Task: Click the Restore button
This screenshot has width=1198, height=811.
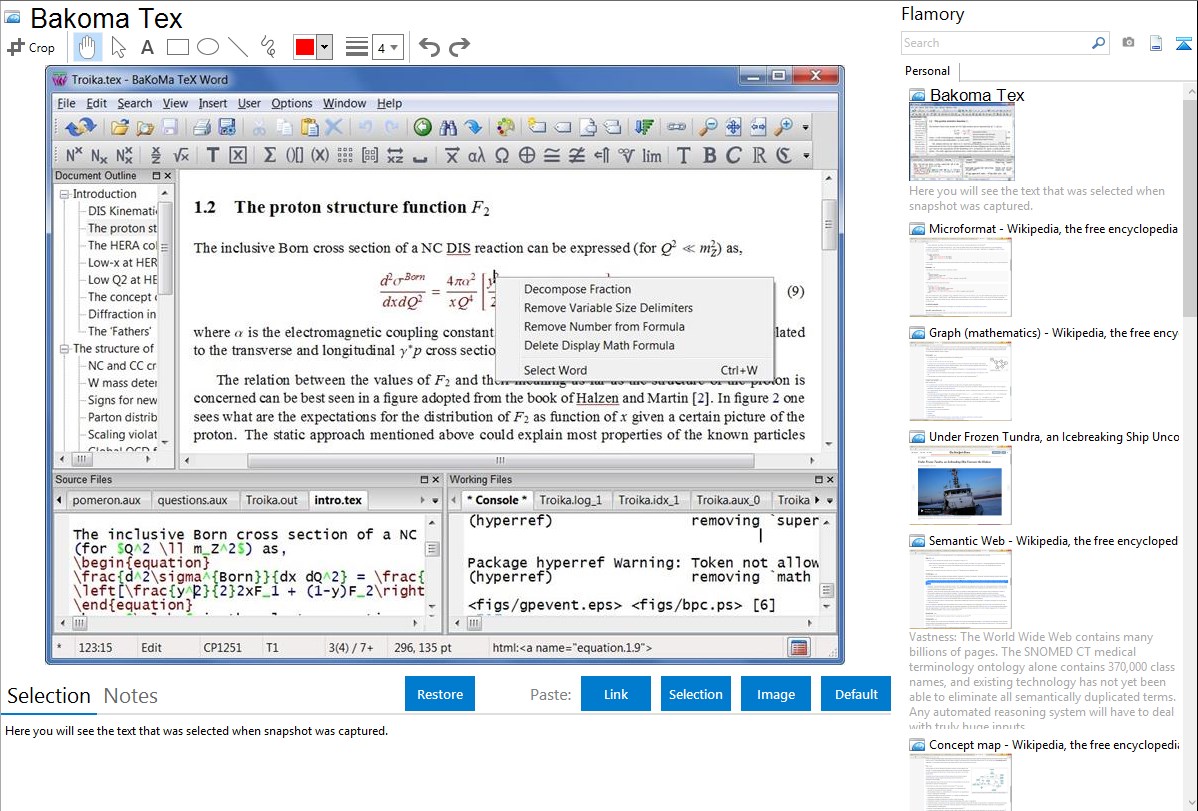Action: click(x=440, y=694)
